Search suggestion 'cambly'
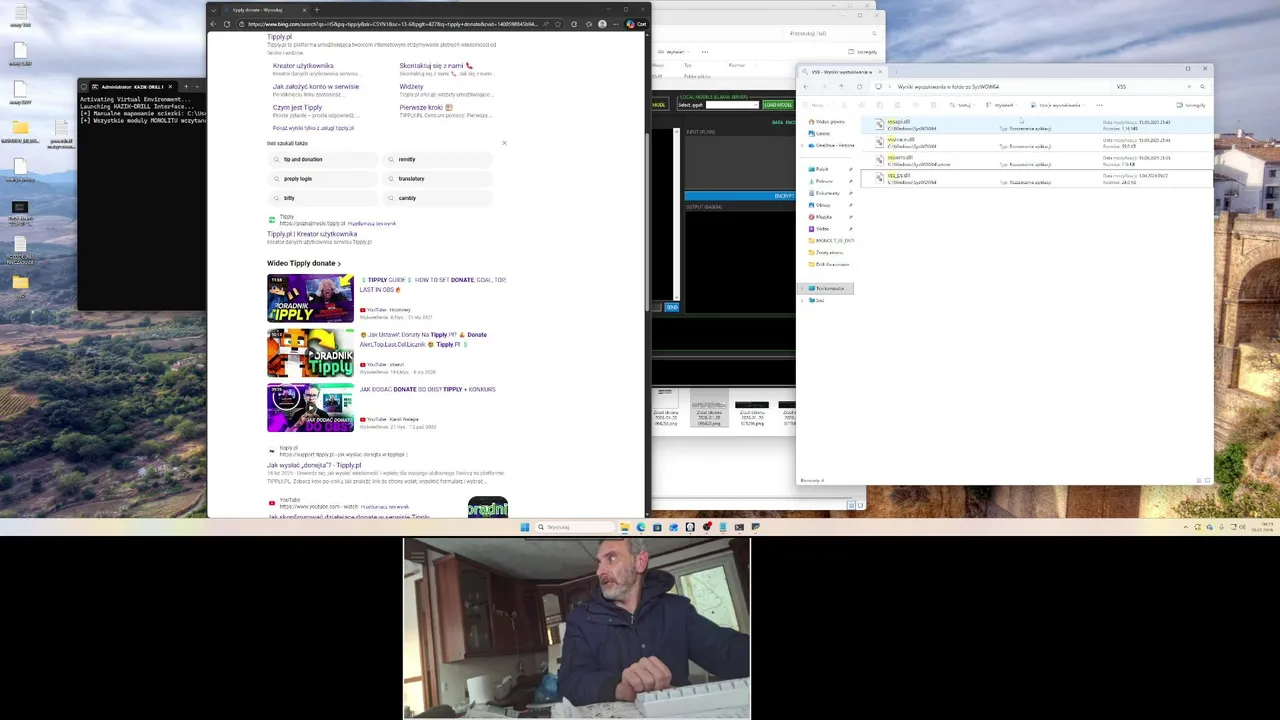 pyautogui.click(x=438, y=198)
